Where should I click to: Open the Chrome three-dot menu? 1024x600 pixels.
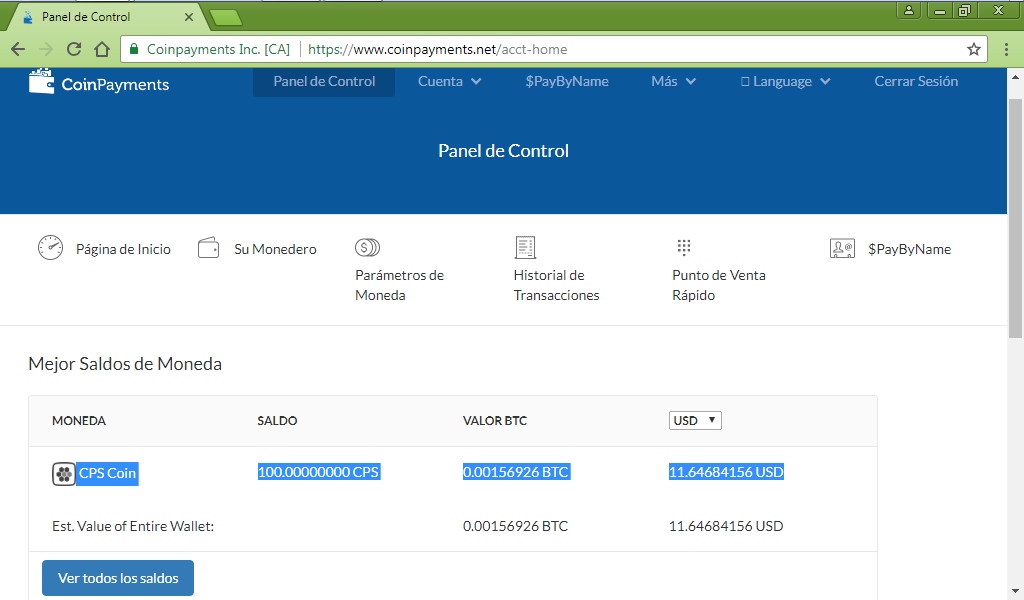[1006, 49]
